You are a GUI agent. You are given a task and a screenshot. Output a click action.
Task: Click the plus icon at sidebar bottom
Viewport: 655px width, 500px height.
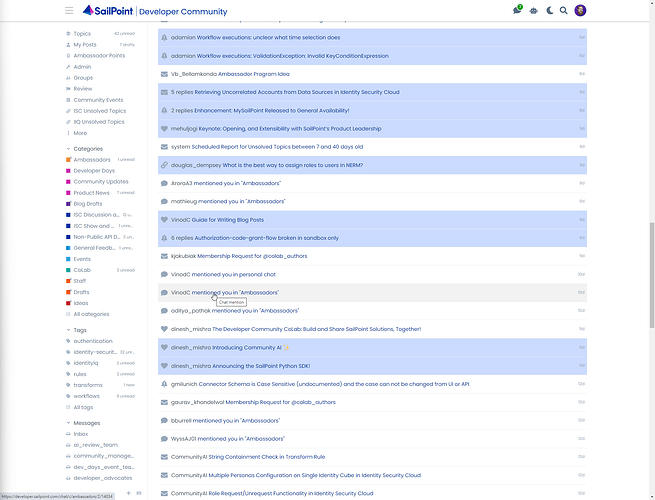coord(128,493)
